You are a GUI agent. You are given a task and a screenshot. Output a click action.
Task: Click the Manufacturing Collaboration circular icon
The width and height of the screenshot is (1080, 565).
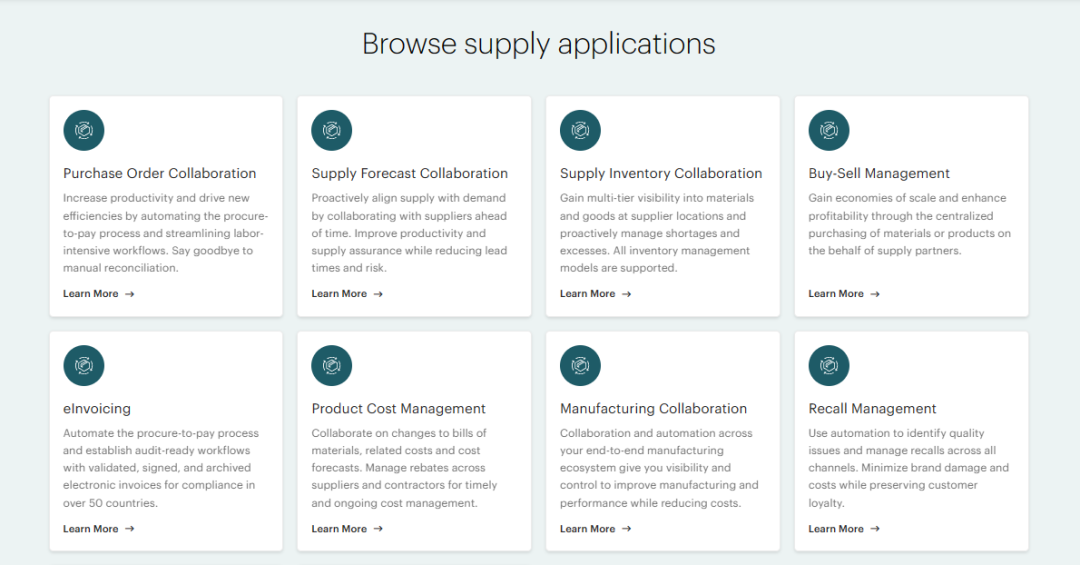580,365
